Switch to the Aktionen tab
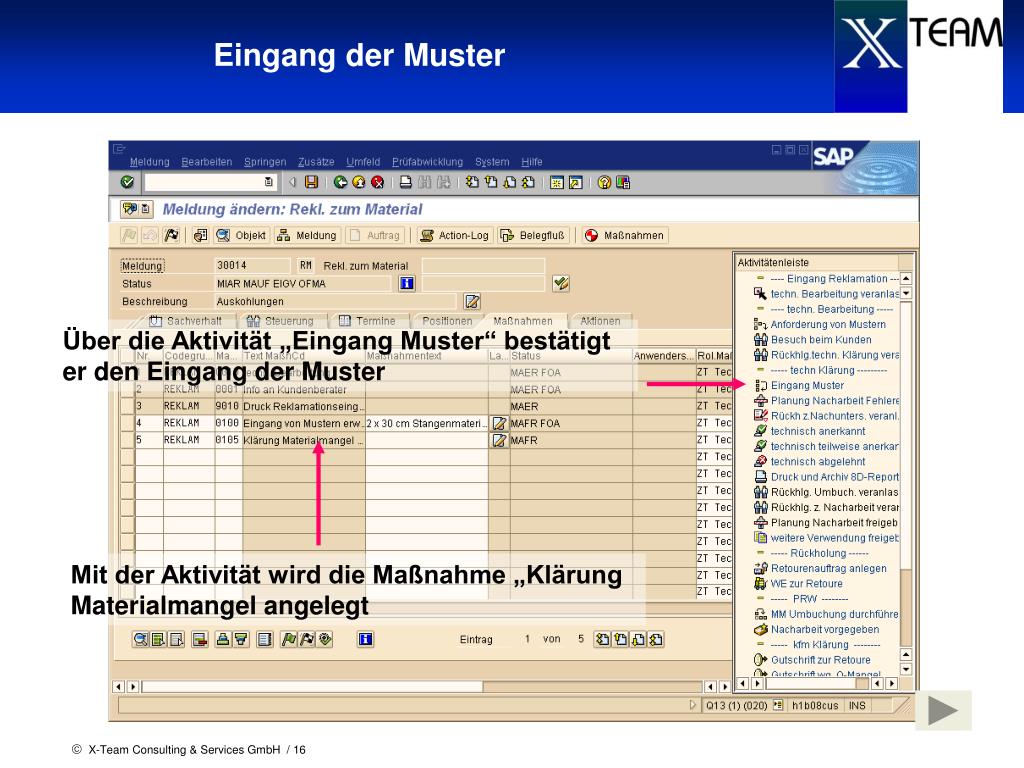The width and height of the screenshot is (1024, 768). (x=600, y=321)
